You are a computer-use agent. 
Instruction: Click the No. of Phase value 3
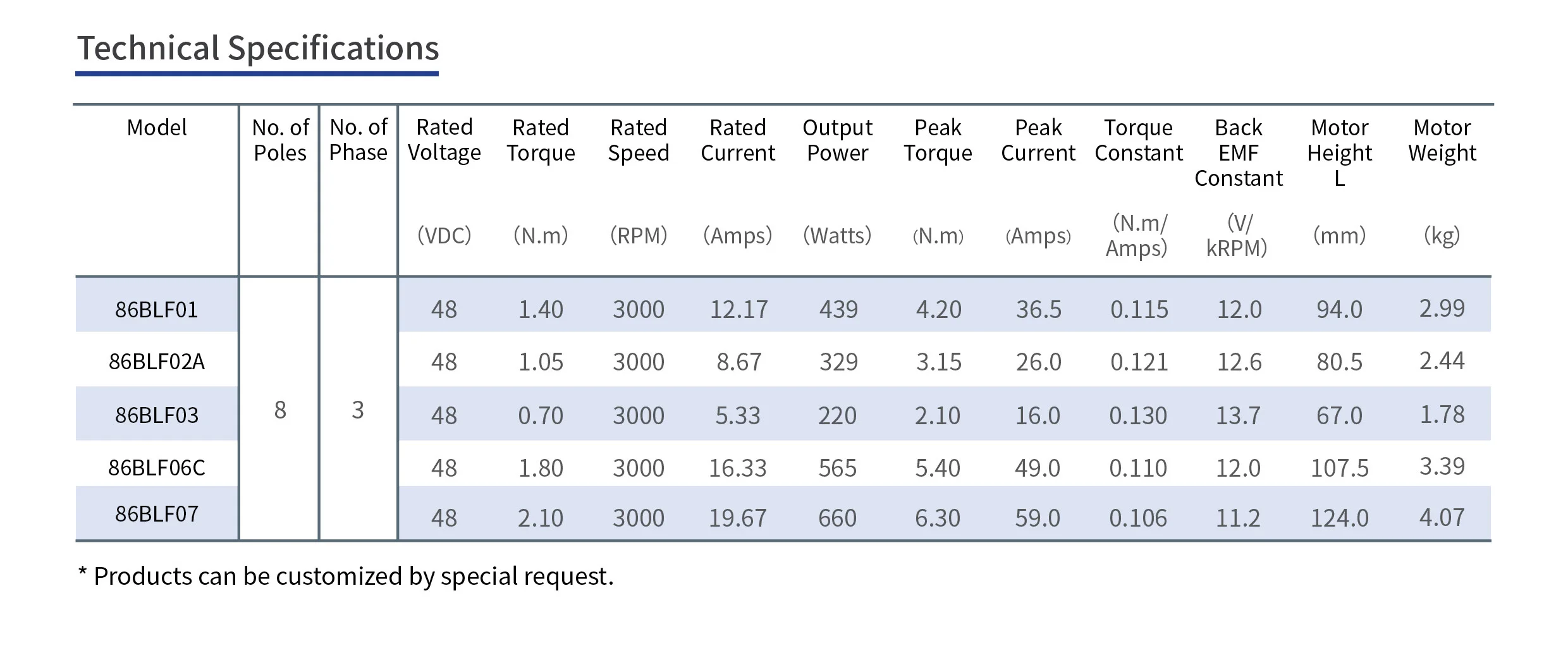[358, 410]
